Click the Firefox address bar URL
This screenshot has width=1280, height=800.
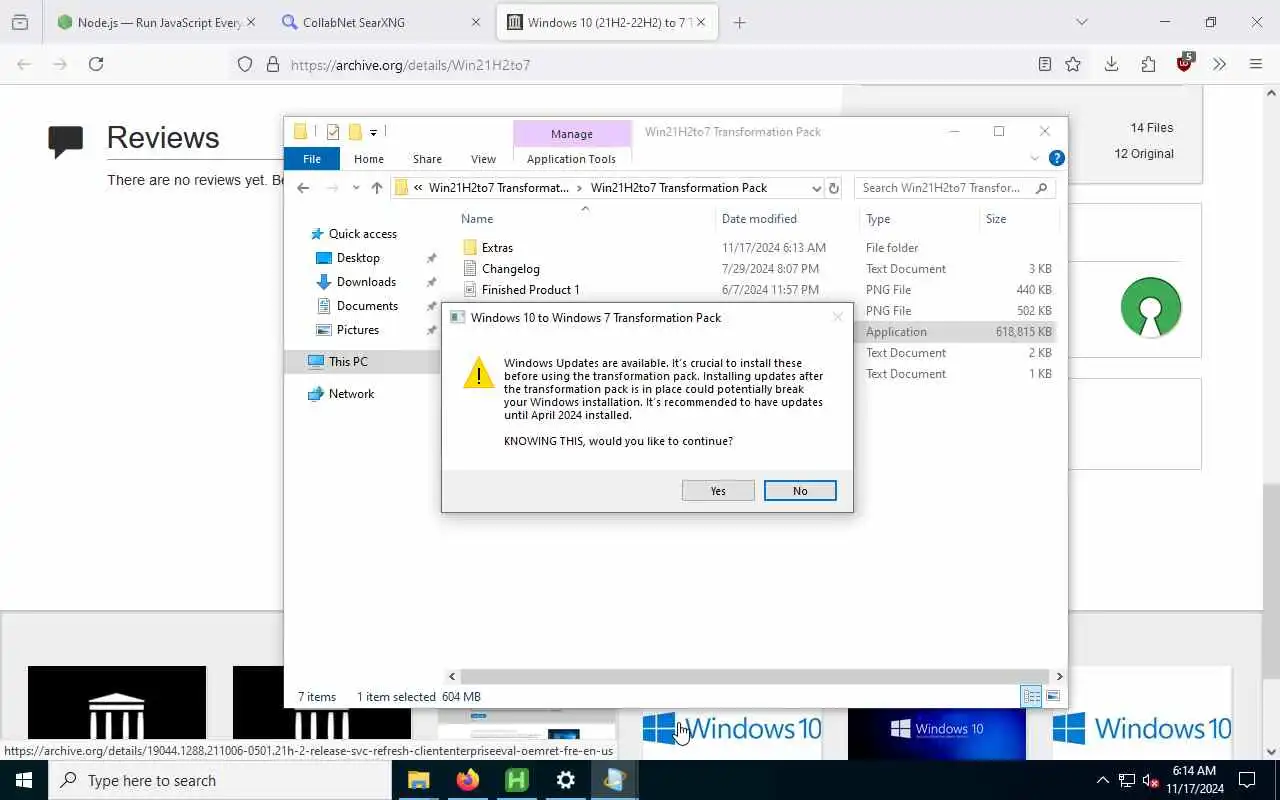point(410,65)
